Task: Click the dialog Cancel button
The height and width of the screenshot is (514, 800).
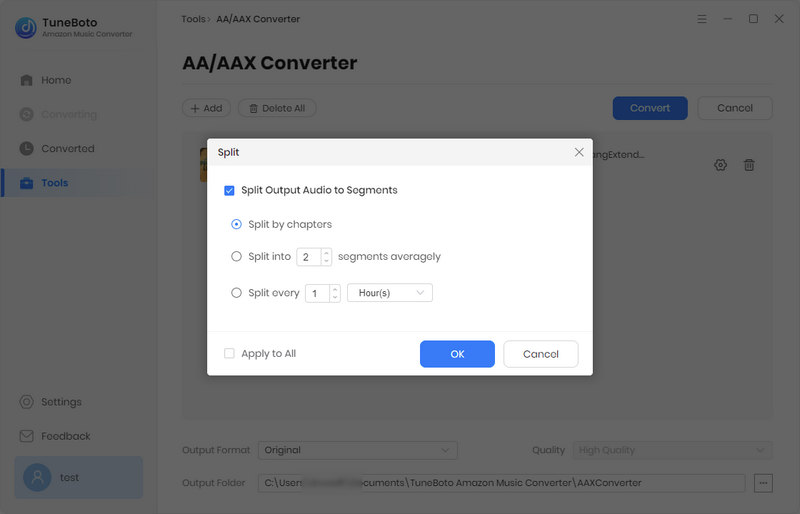Action: point(541,354)
